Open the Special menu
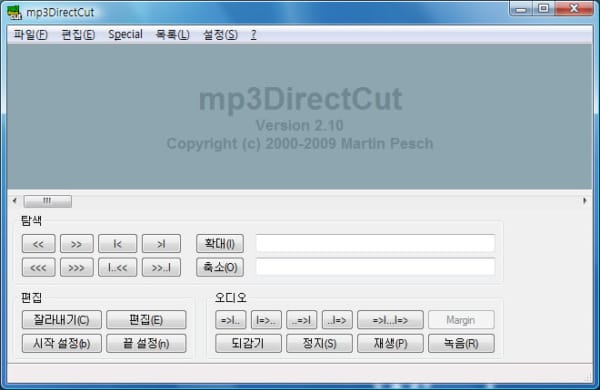The width and height of the screenshot is (600, 390). tap(125, 35)
